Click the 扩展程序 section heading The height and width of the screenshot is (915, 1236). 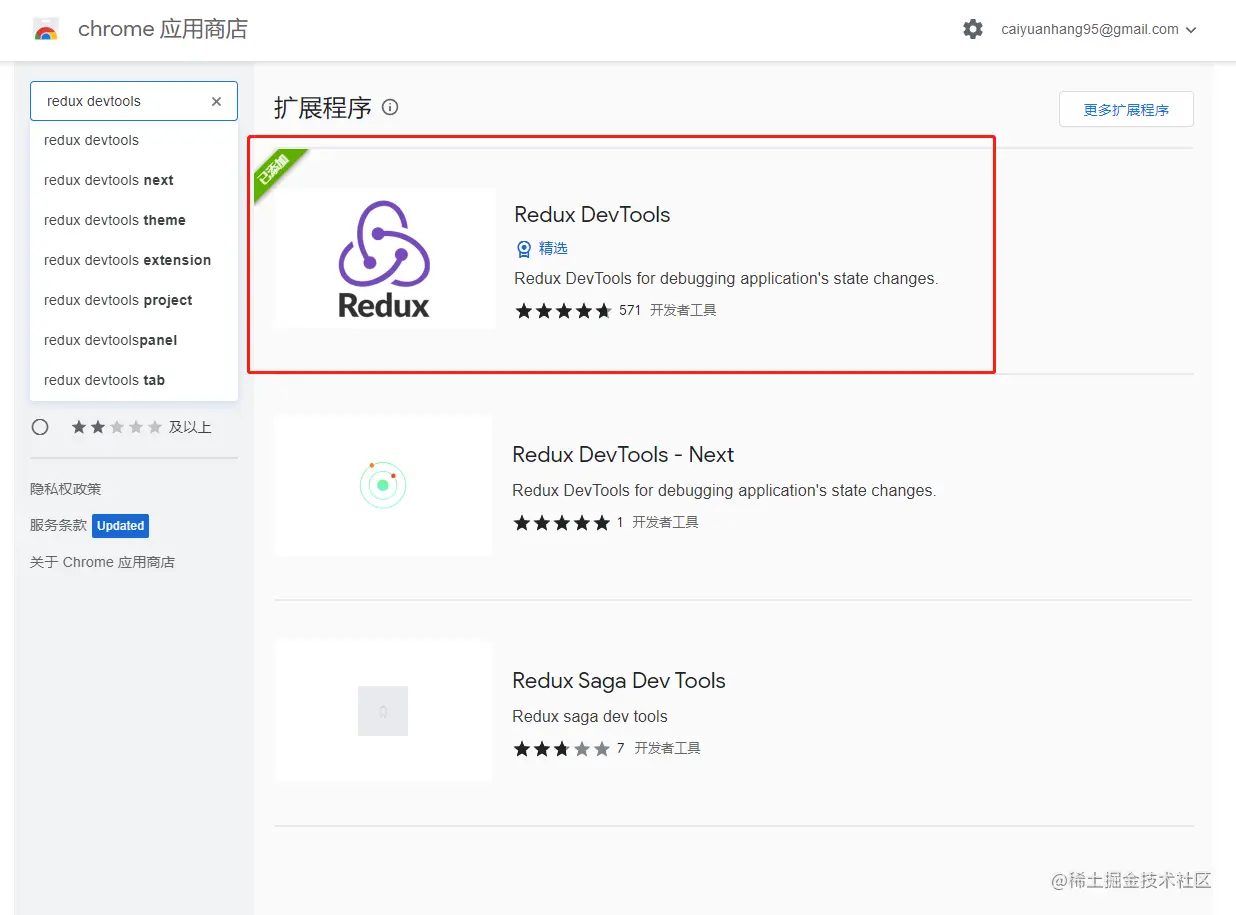(x=323, y=107)
